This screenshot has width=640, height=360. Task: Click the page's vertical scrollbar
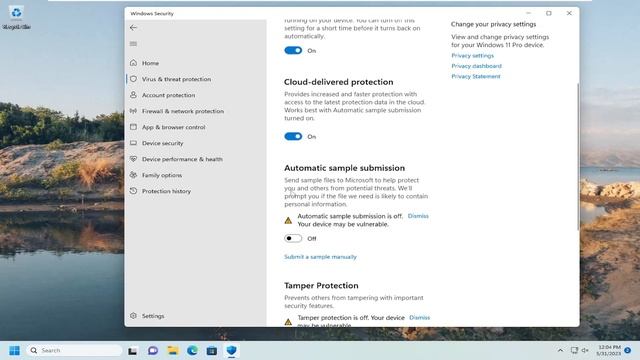pyautogui.click(x=578, y=156)
